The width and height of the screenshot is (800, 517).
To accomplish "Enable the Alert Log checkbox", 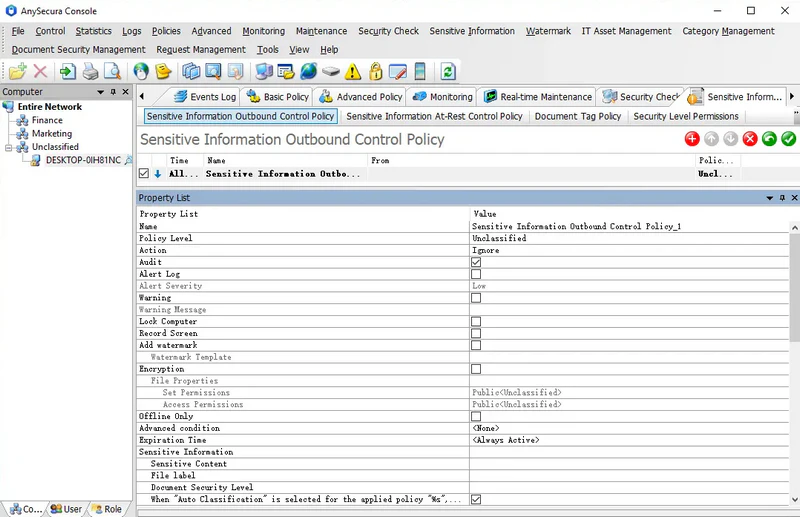I will click(476, 274).
